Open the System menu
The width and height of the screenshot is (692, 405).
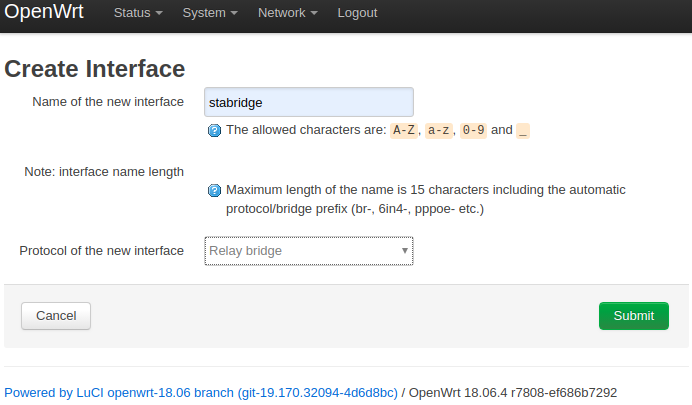coord(210,13)
